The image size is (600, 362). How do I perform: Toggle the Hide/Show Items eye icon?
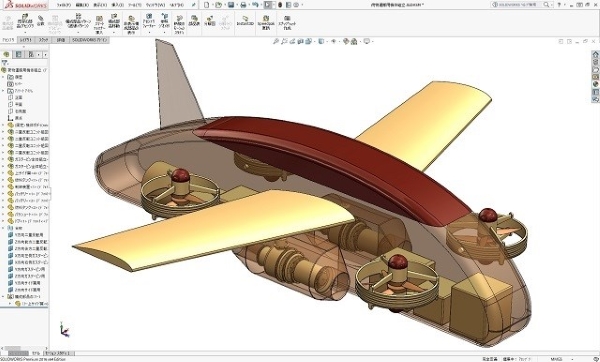point(333,41)
